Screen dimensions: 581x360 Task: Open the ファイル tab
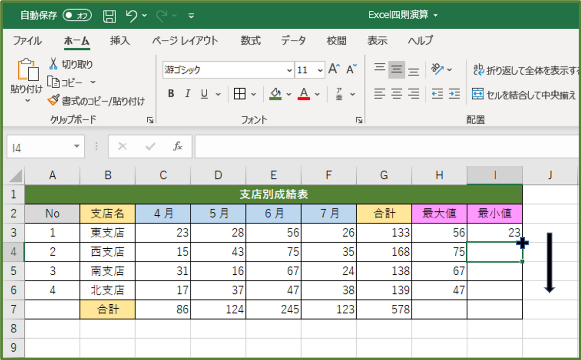click(x=27, y=40)
